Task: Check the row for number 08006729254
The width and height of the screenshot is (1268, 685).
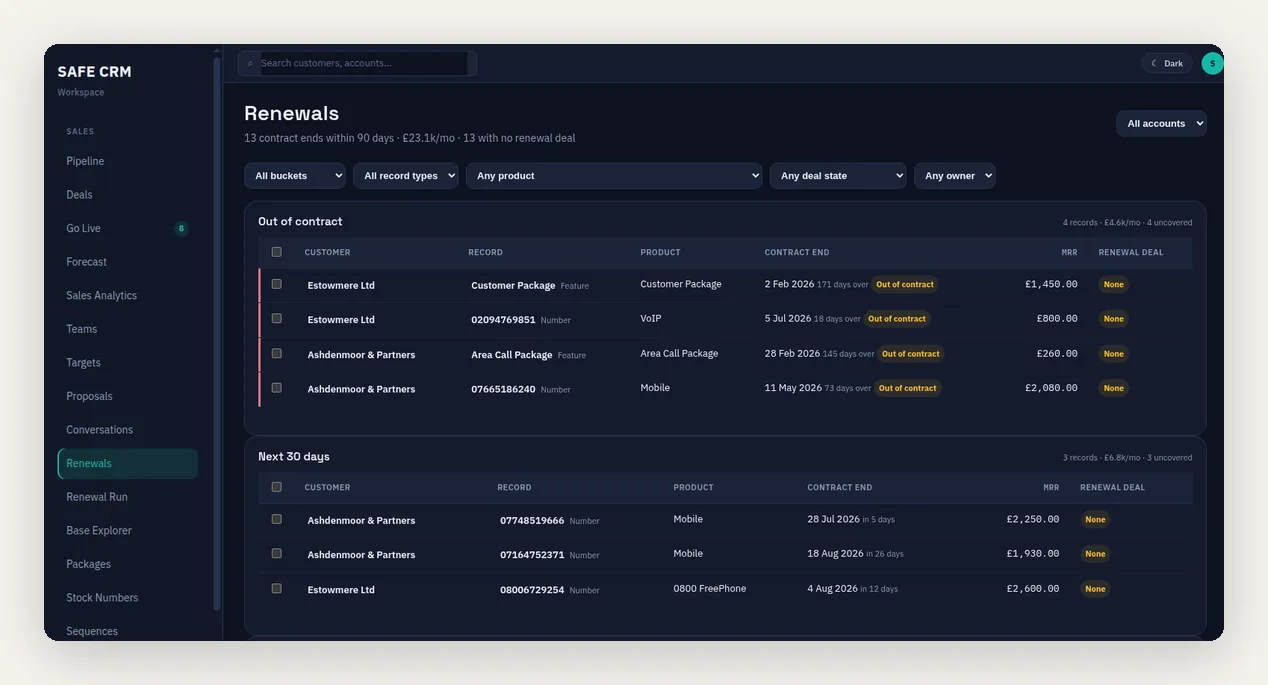Action: [x=277, y=588]
